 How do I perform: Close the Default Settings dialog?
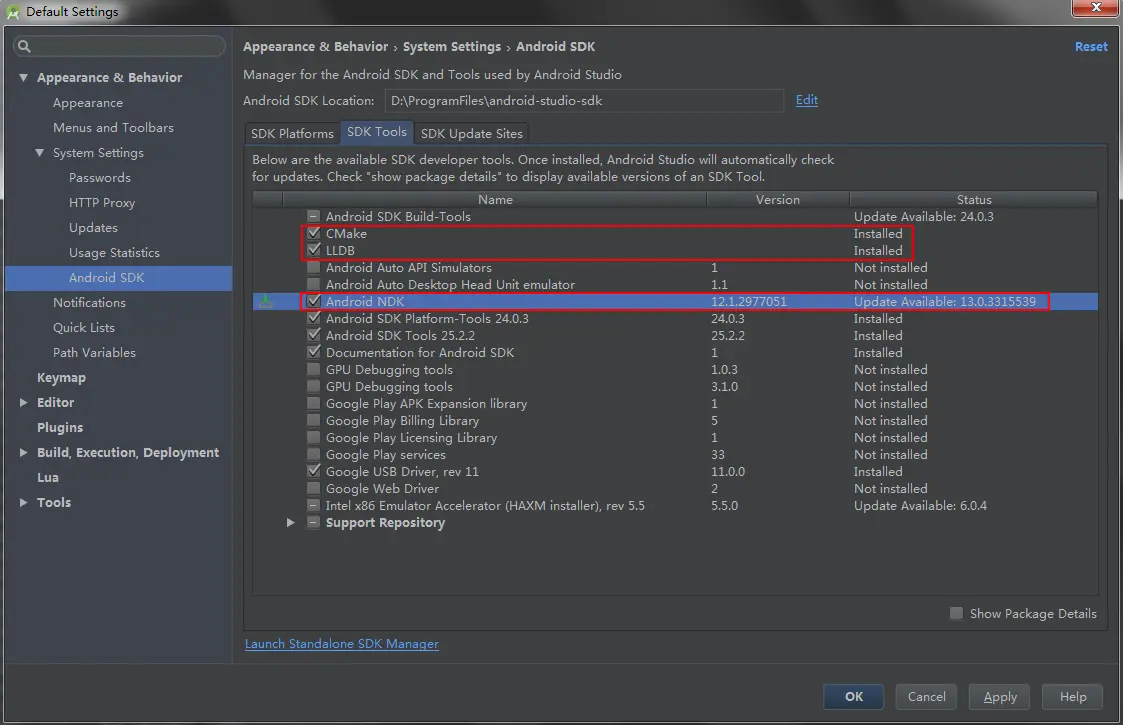pyautogui.click(x=1096, y=7)
